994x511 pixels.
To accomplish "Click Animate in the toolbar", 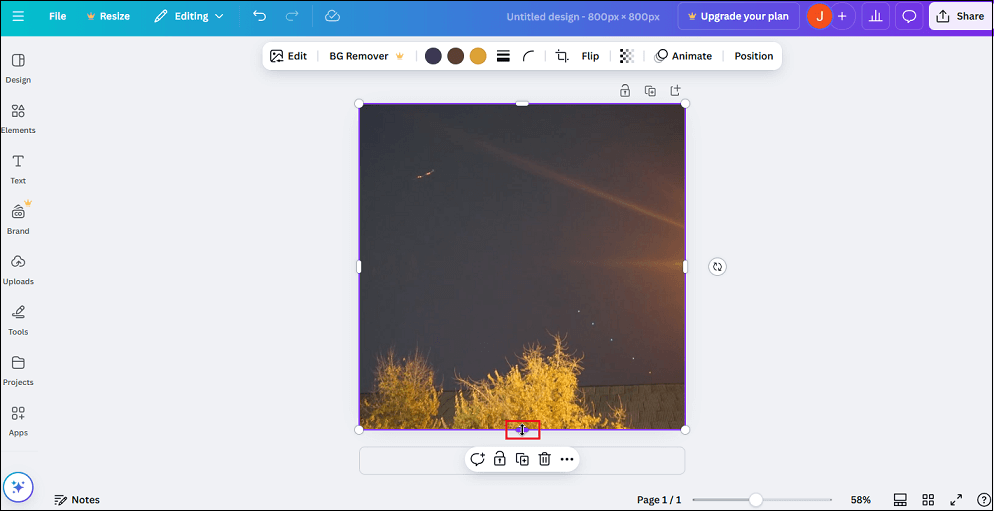I will pyautogui.click(x=683, y=56).
